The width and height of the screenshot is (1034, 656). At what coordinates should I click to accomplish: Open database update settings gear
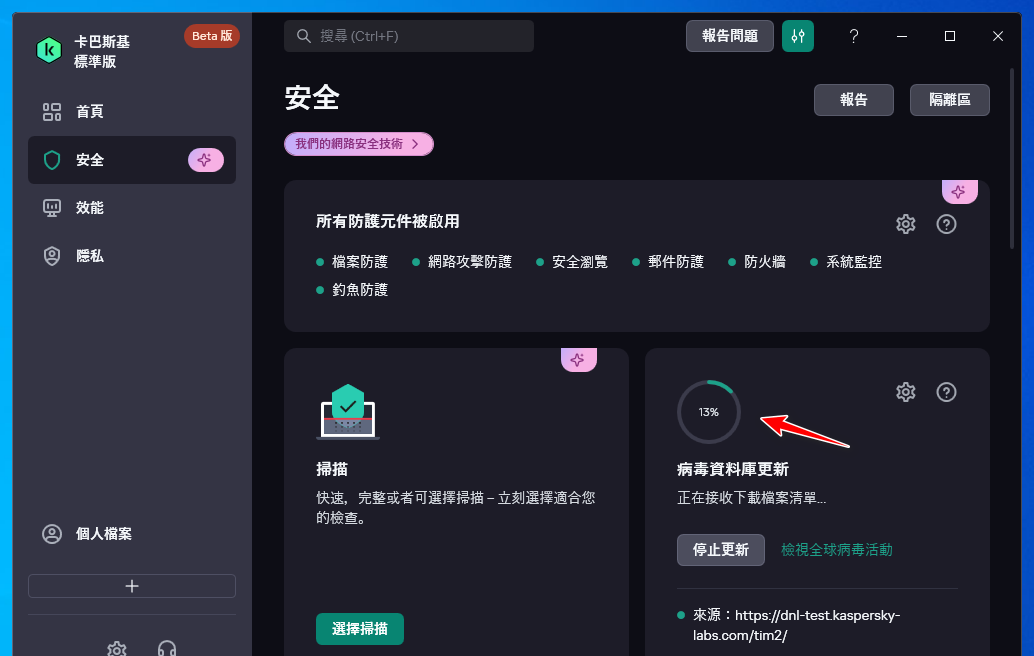point(905,392)
